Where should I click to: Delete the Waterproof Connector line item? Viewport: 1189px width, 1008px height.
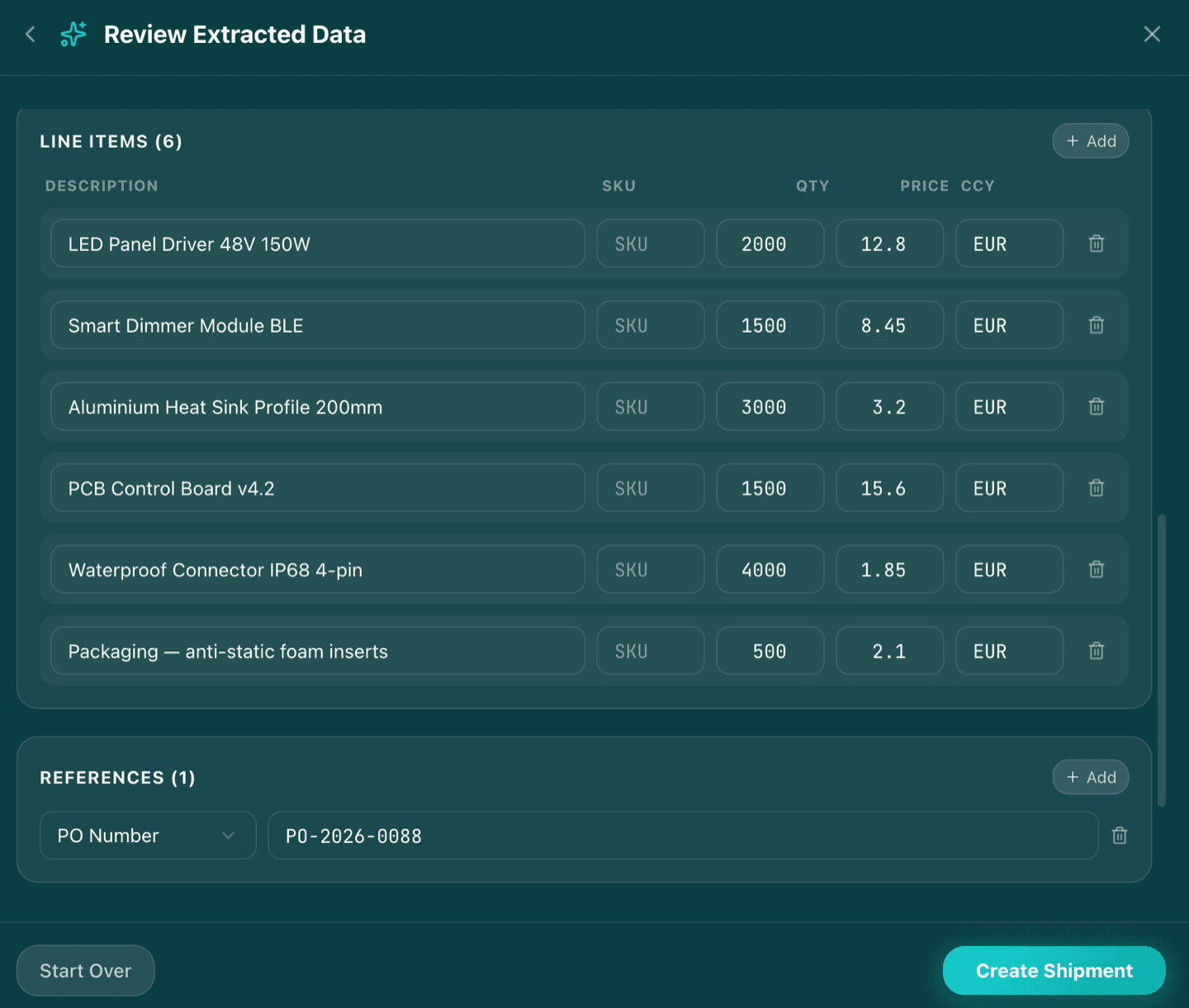pos(1096,570)
